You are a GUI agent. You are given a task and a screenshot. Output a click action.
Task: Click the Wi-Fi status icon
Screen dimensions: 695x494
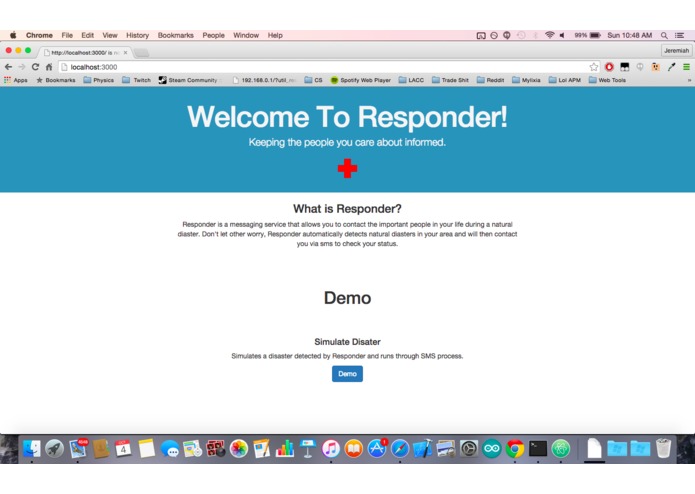coord(550,35)
